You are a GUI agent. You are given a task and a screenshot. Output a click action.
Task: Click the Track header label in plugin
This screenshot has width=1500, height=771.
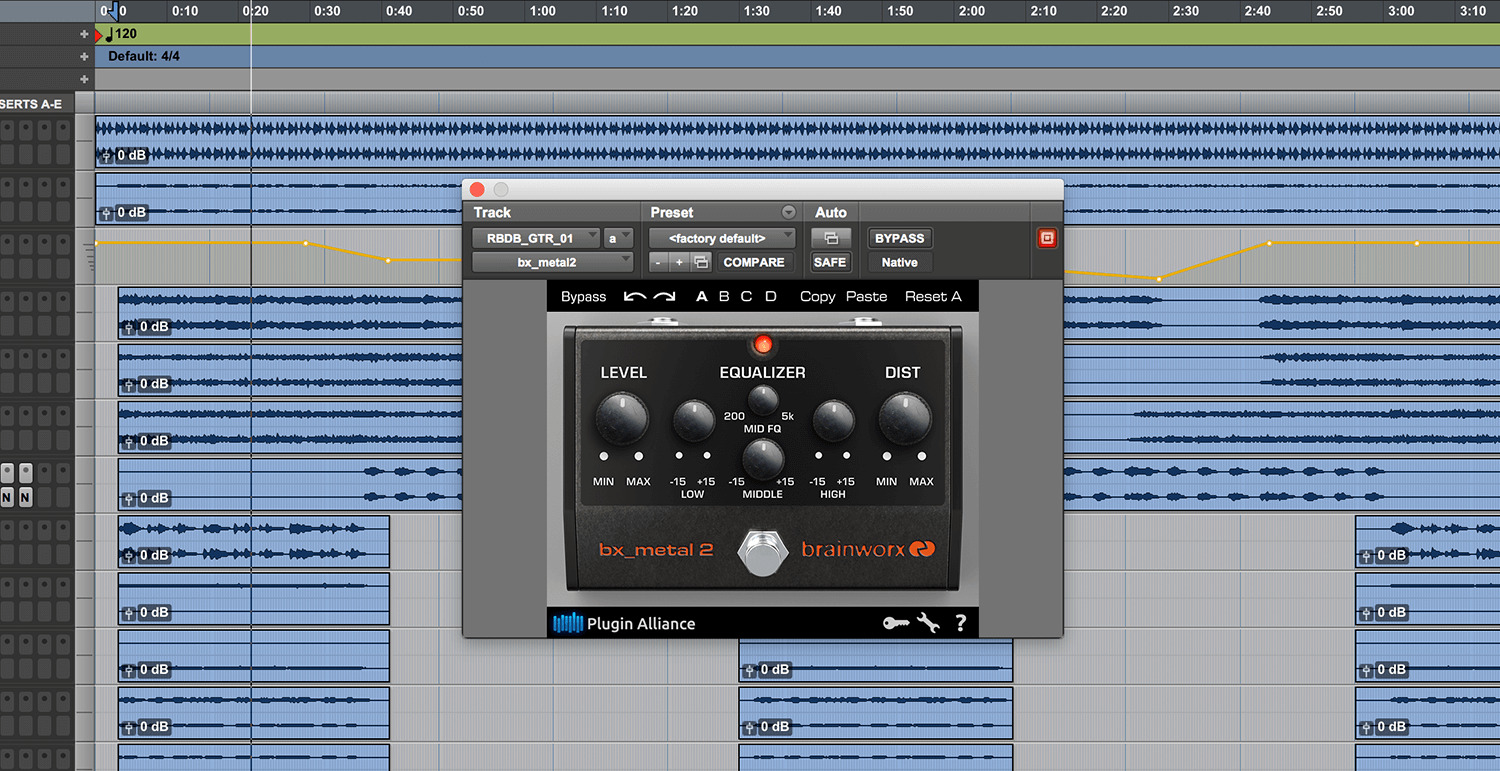click(492, 212)
